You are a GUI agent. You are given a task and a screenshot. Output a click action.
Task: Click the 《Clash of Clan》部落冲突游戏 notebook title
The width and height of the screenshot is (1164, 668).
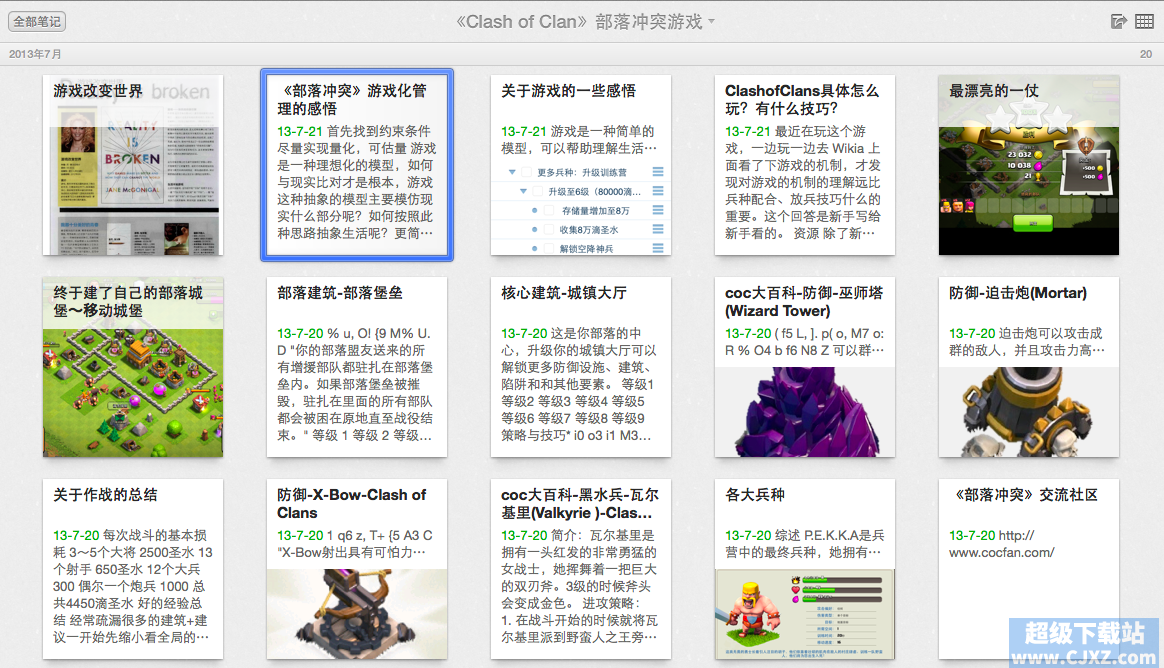[x=580, y=22]
